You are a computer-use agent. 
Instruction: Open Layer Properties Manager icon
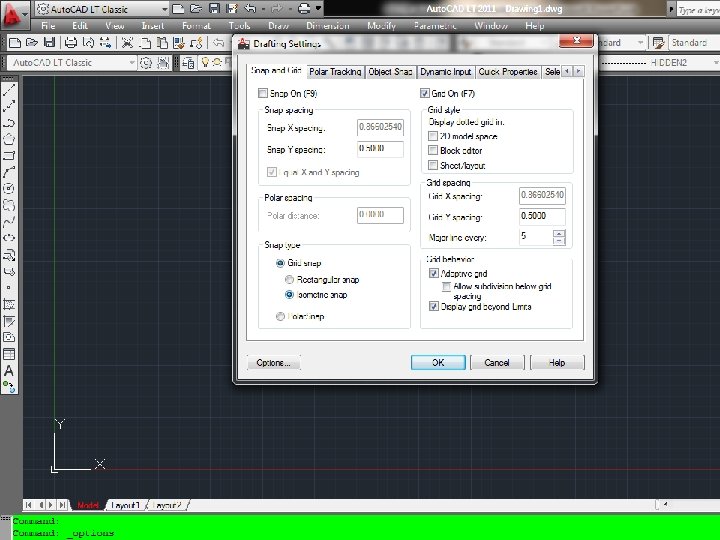[x=188, y=62]
